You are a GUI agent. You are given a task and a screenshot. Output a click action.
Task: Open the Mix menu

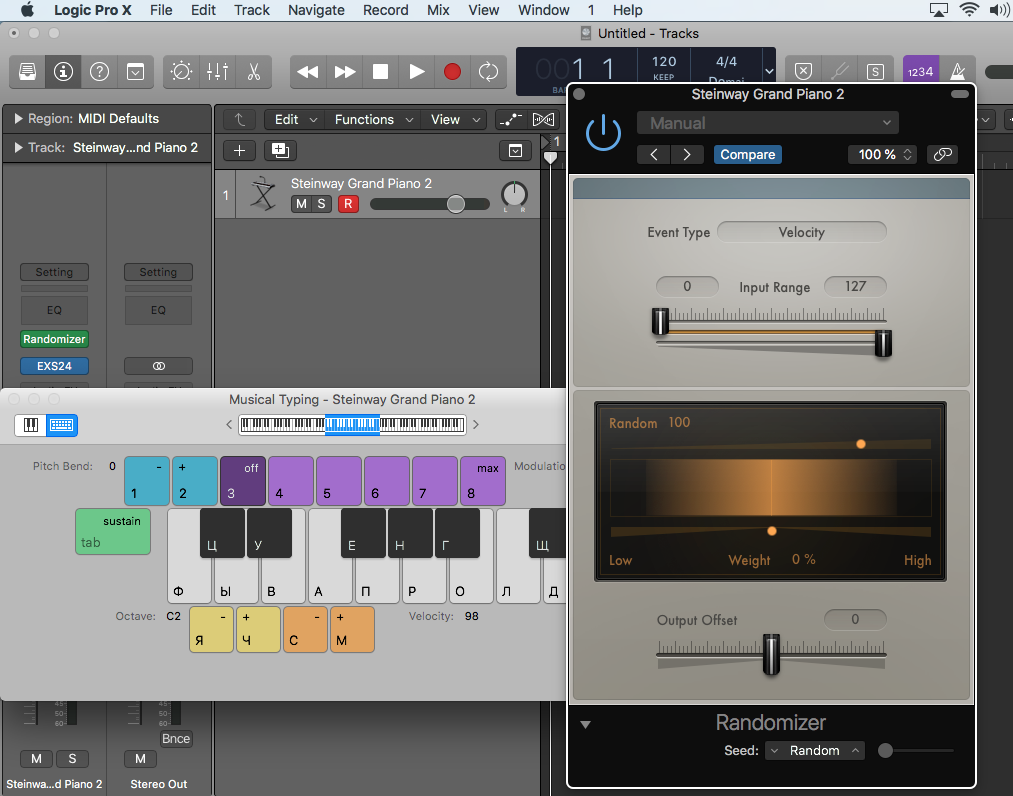[x=438, y=10]
